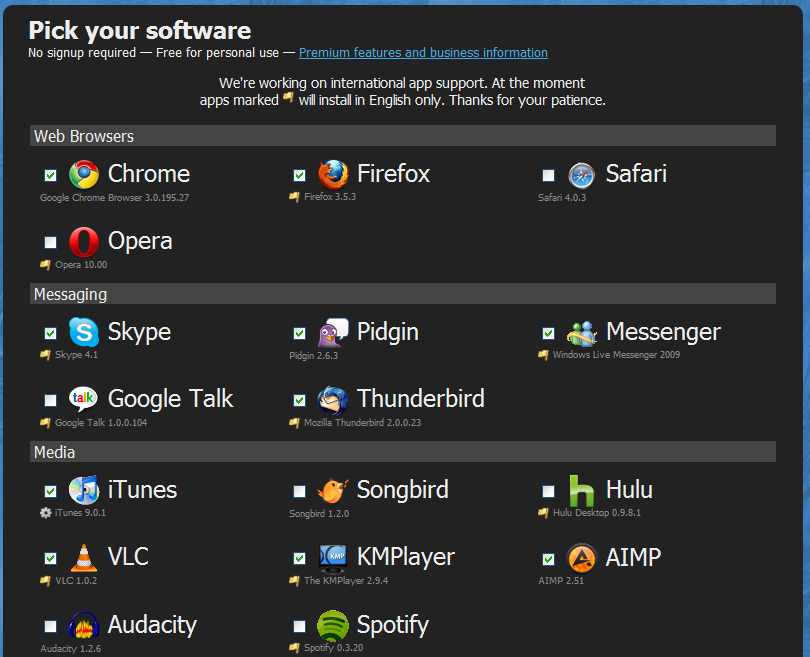
Task: Click the Google Talk label text
Action: pyautogui.click(x=170, y=399)
